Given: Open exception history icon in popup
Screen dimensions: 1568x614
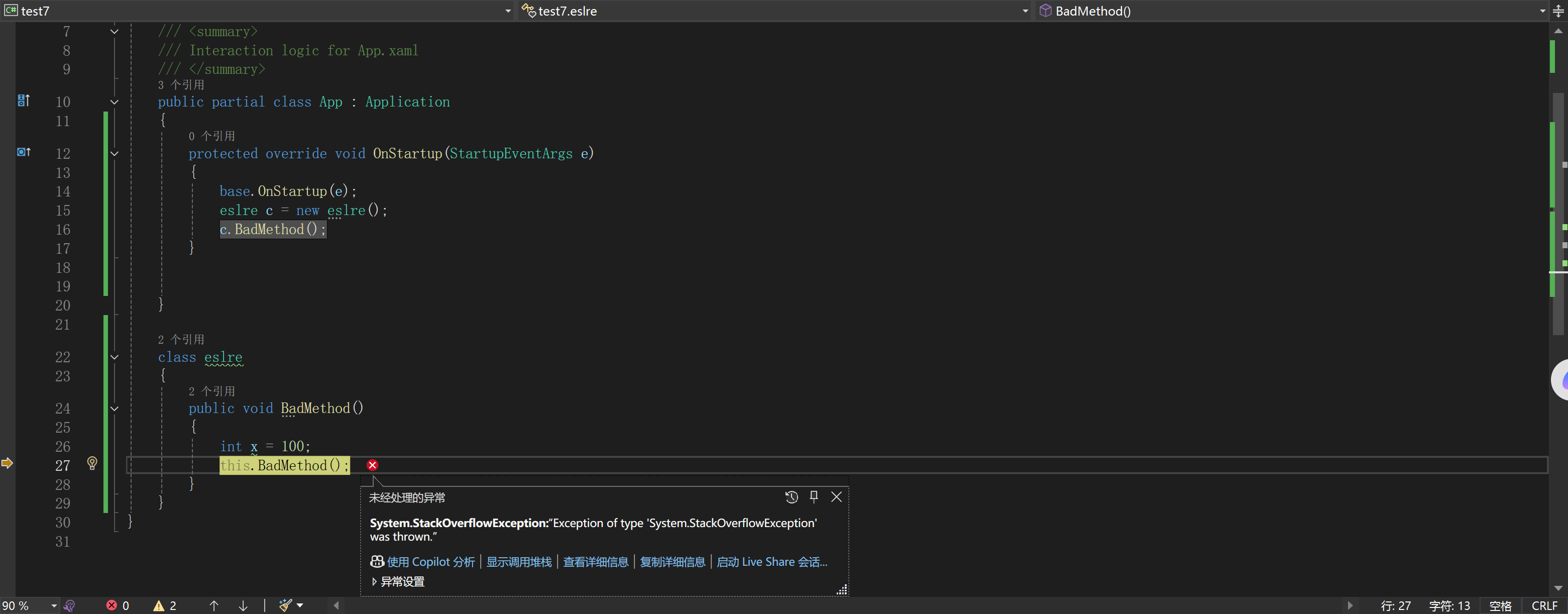Looking at the screenshot, I should click(792, 497).
